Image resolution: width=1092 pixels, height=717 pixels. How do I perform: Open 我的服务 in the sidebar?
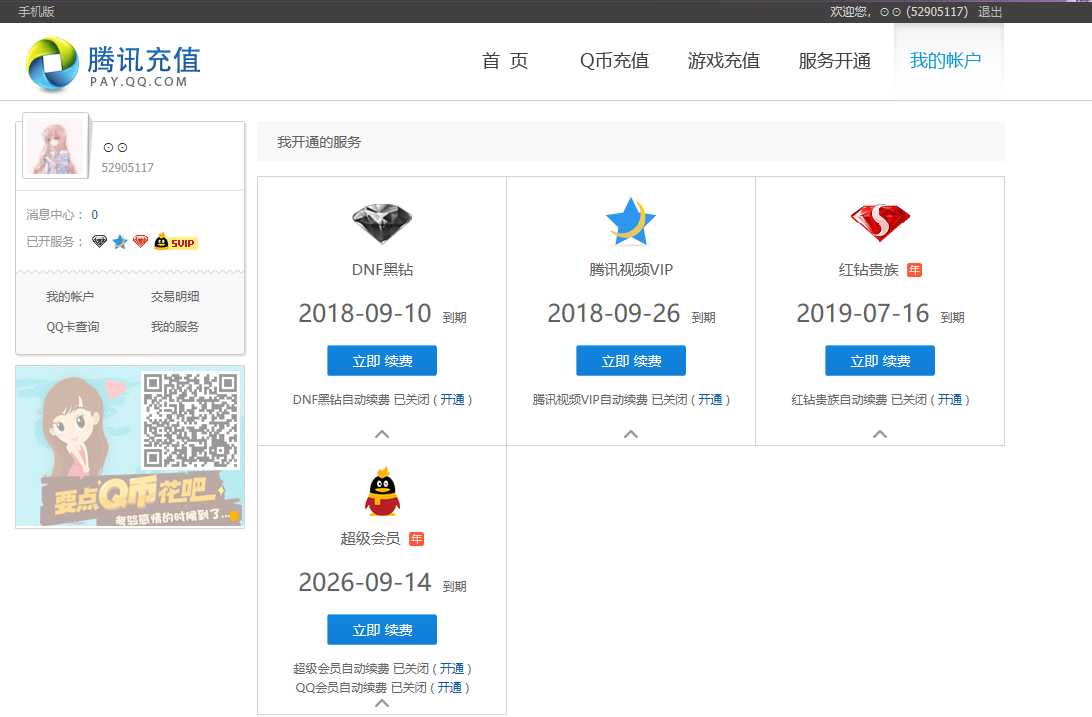point(175,326)
